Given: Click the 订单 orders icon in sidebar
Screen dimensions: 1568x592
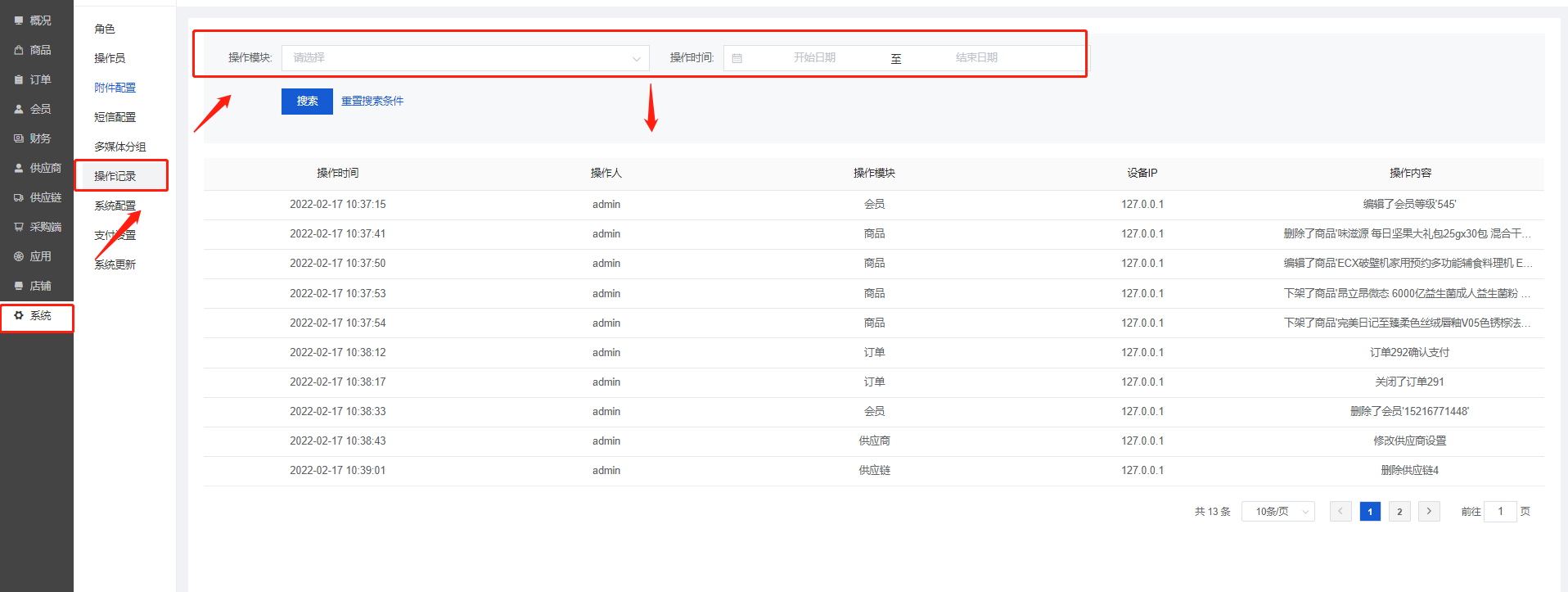Looking at the screenshot, I should pyautogui.click(x=19, y=79).
